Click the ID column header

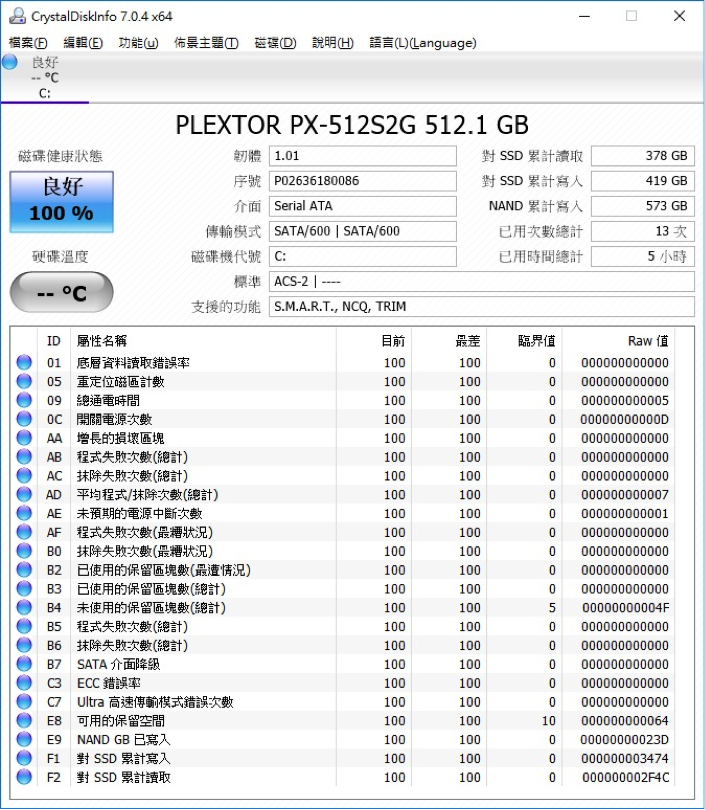pos(54,341)
